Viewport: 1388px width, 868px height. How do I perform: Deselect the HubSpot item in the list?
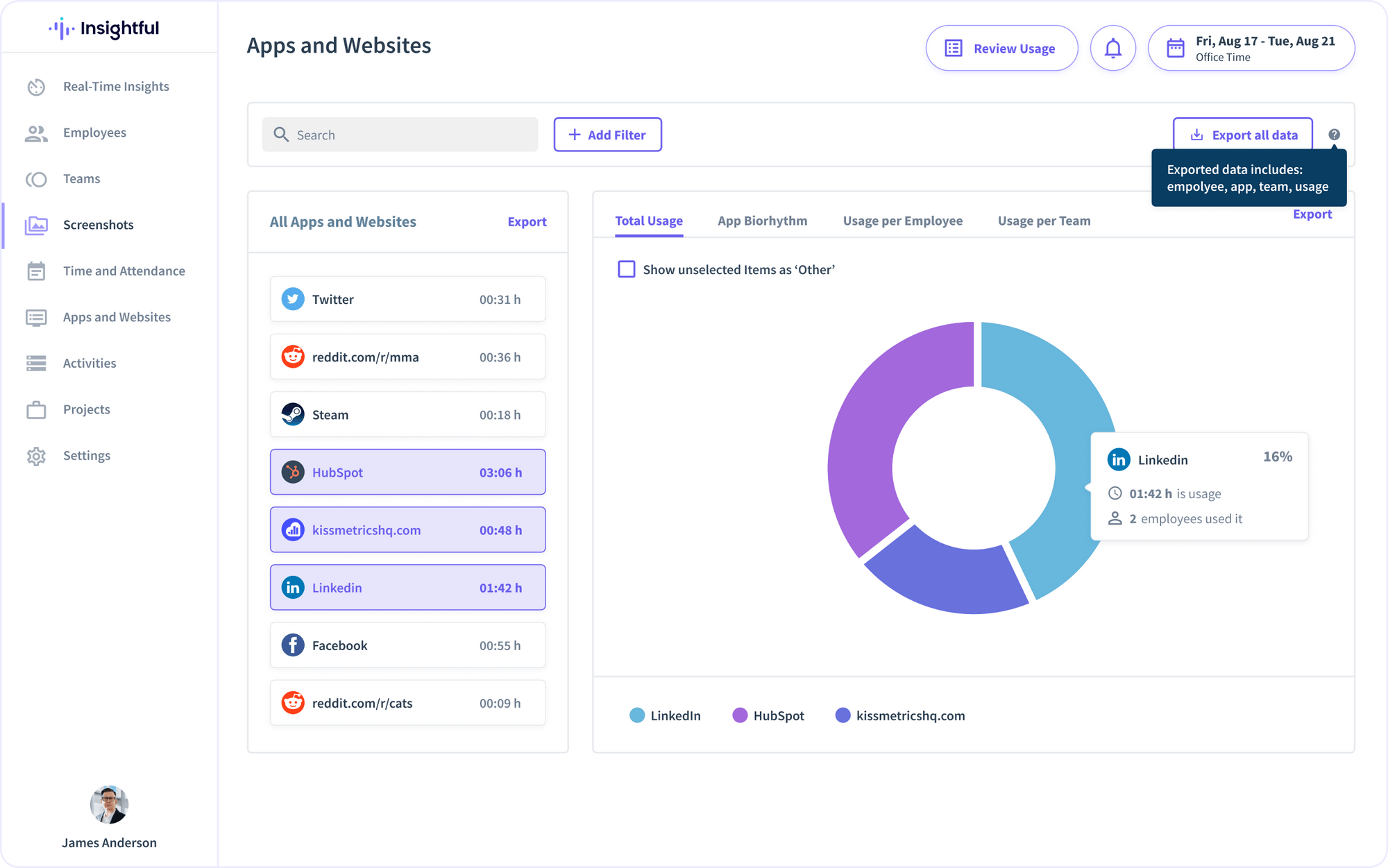click(x=407, y=472)
